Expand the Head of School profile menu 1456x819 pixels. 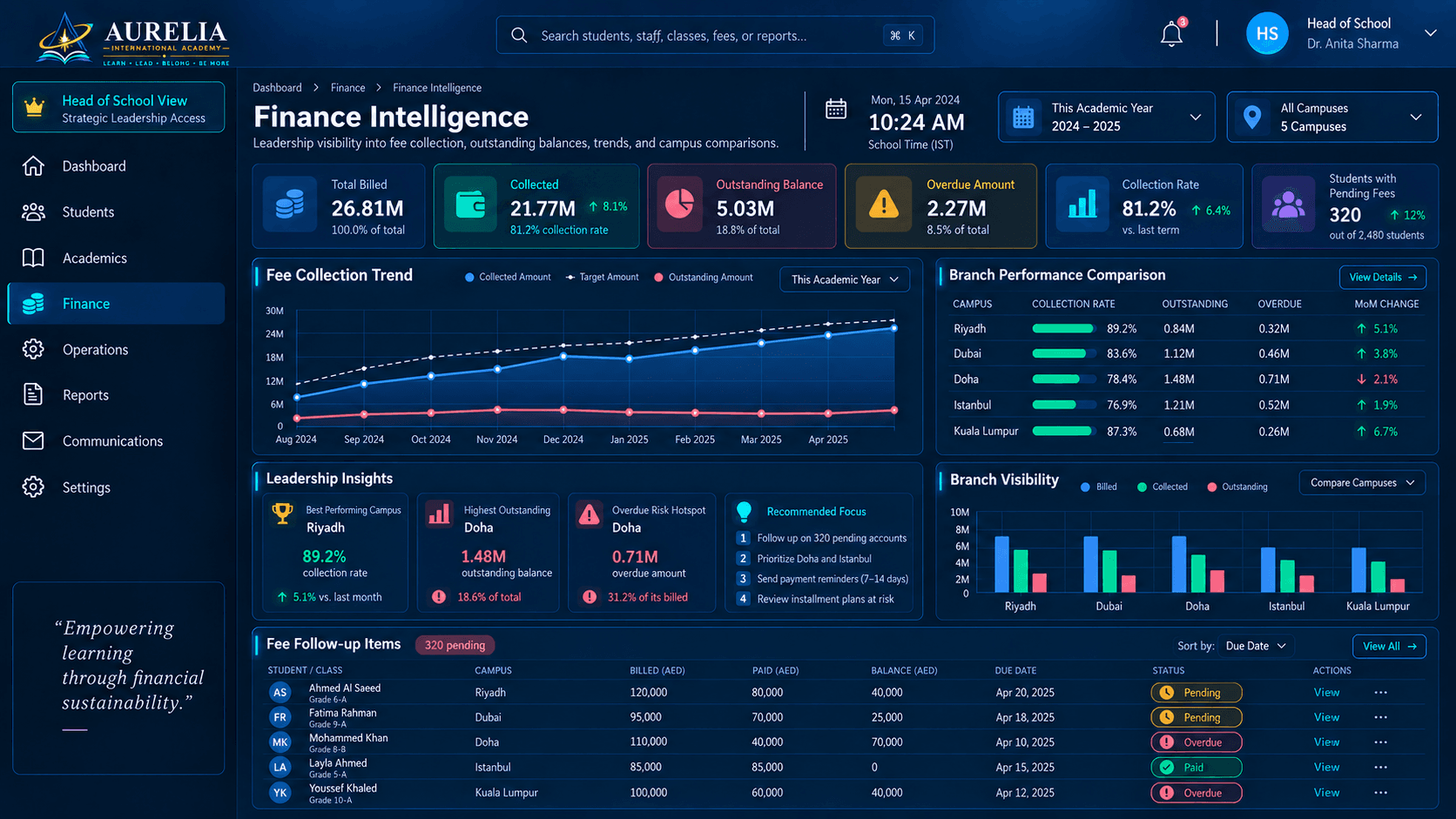point(1430,33)
